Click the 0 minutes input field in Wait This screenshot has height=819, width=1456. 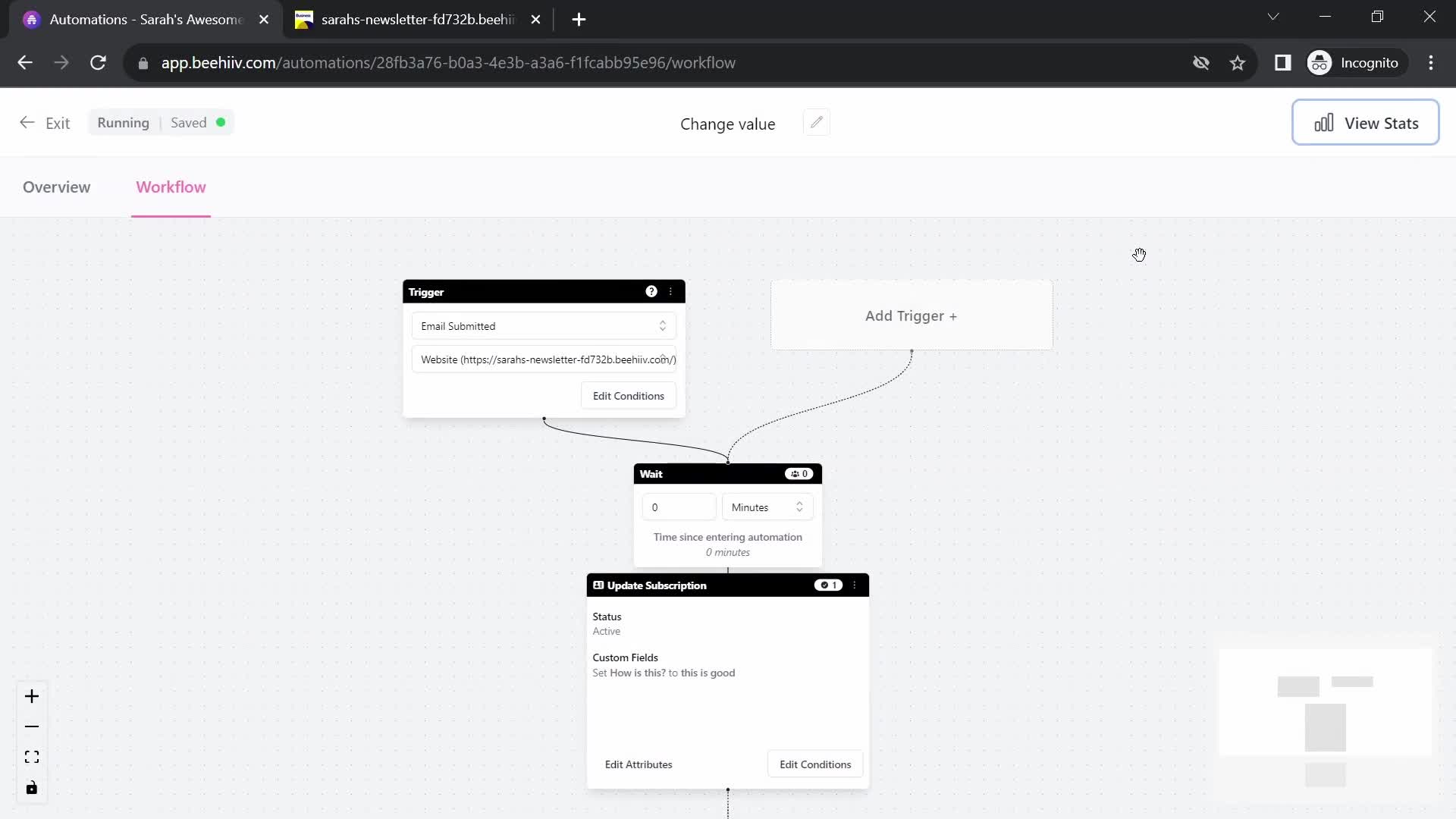click(680, 507)
